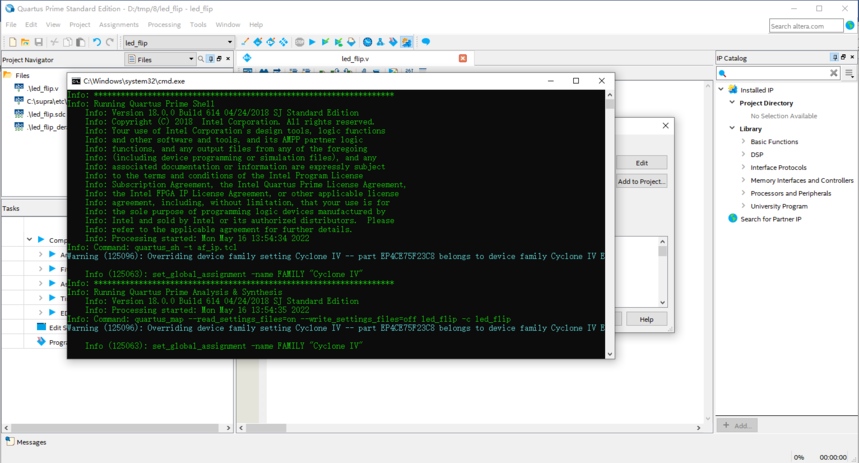Click the Help button in dialog
The image size is (859, 463).
tap(646, 319)
